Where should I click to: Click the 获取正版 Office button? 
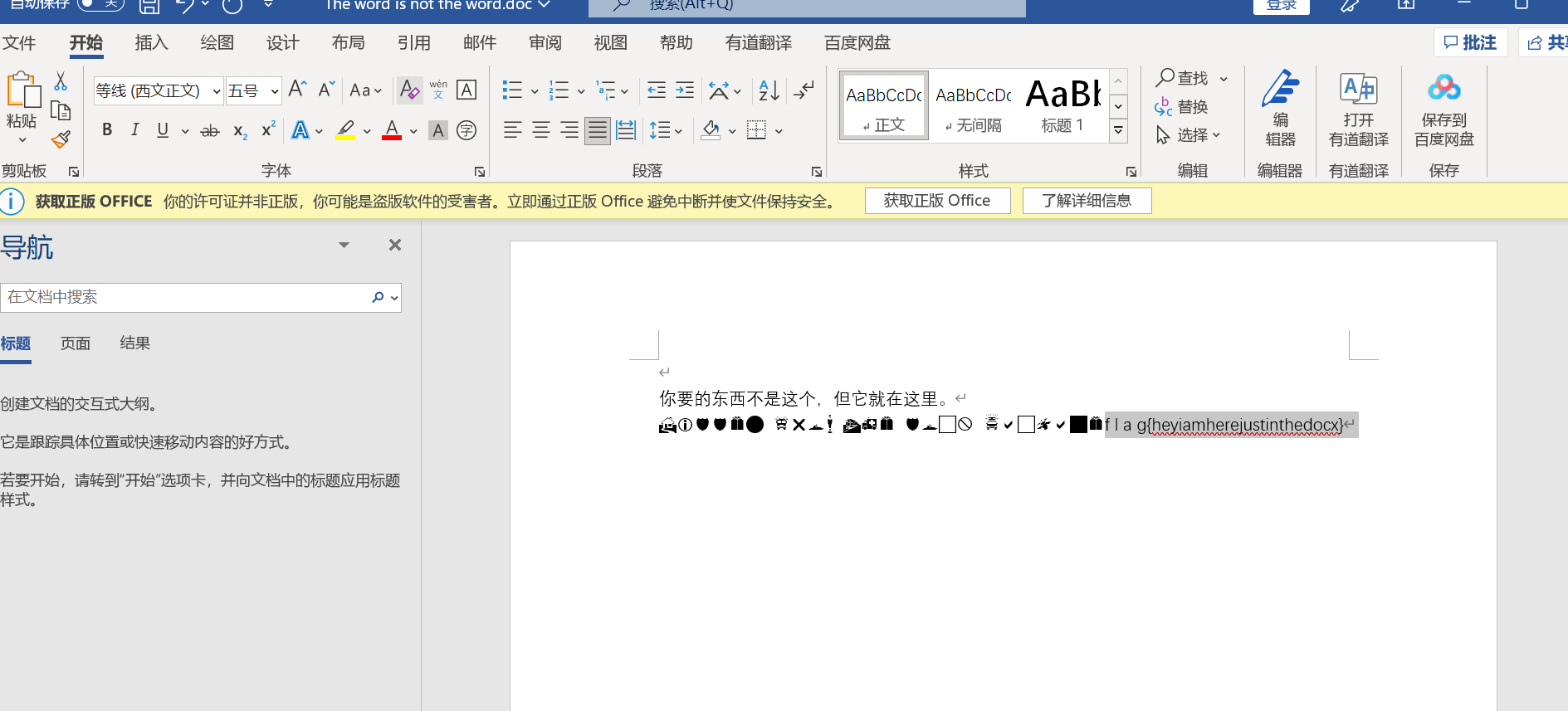point(937,201)
